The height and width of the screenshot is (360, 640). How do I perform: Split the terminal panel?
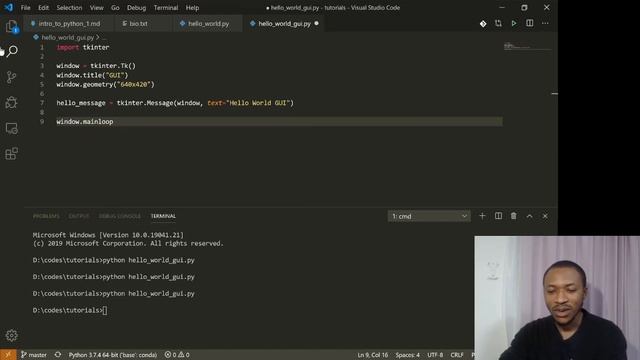(x=498, y=216)
